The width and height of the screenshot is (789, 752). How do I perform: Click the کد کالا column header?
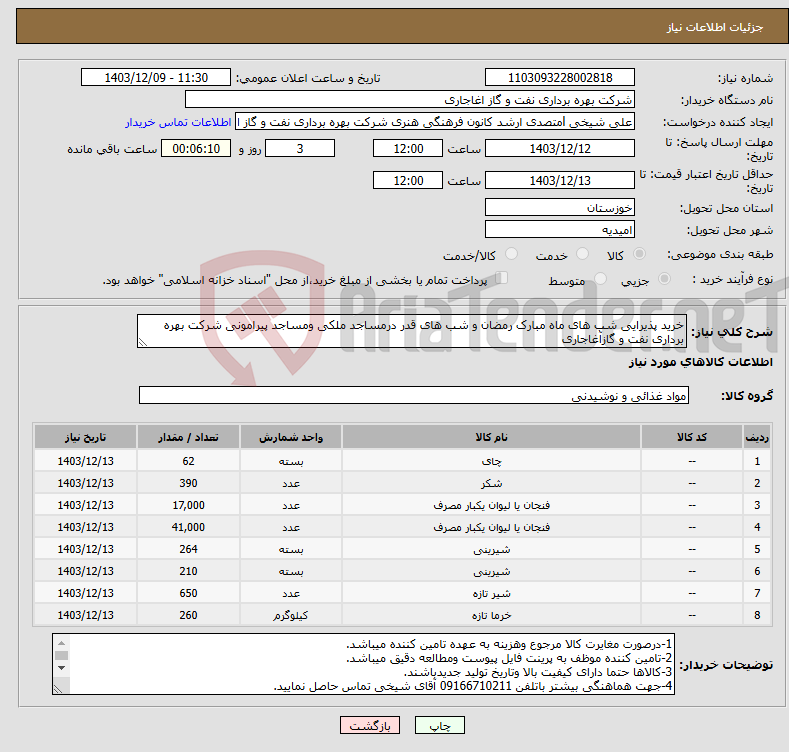click(691, 437)
